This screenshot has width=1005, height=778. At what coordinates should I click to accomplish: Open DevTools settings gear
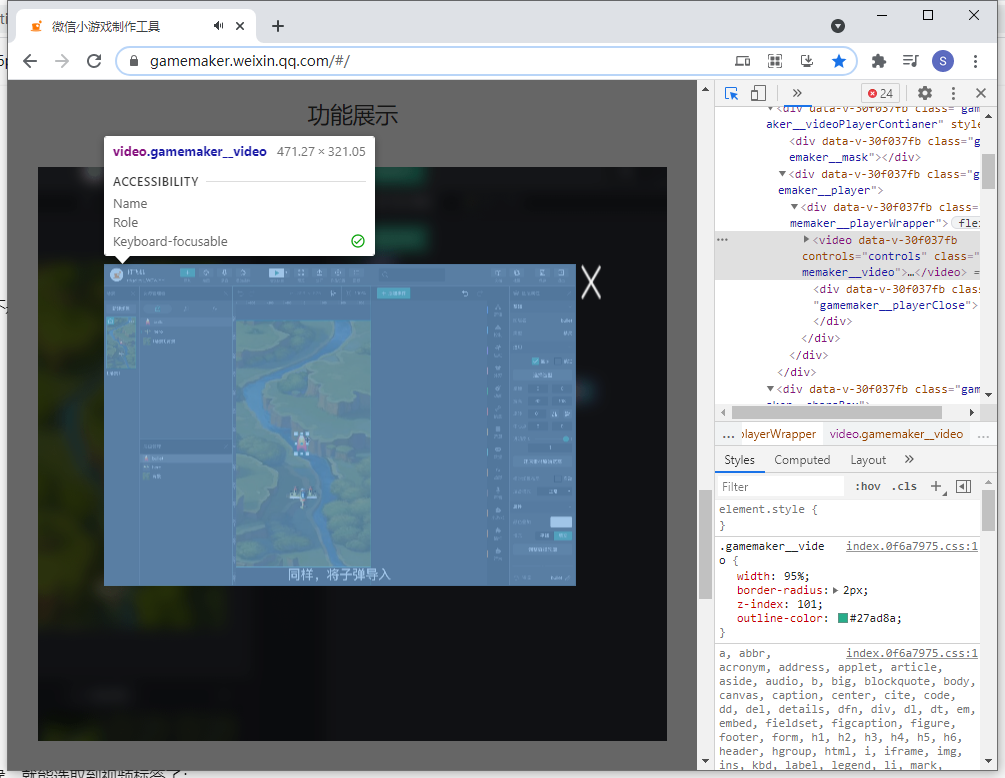pos(924,94)
